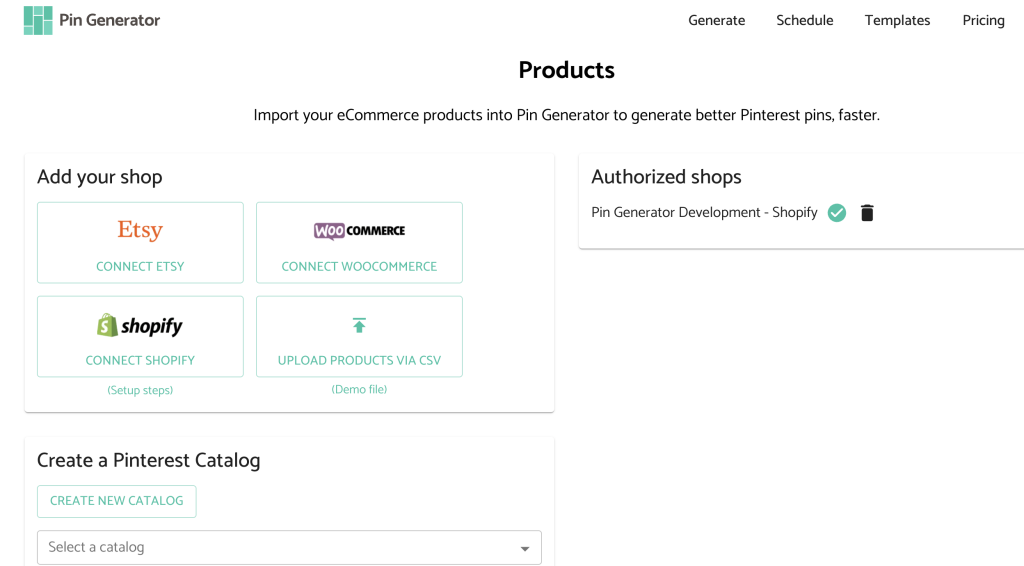1024x566 pixels.
Task: Go to the Schedule page
Action: (x=805, y=20)
